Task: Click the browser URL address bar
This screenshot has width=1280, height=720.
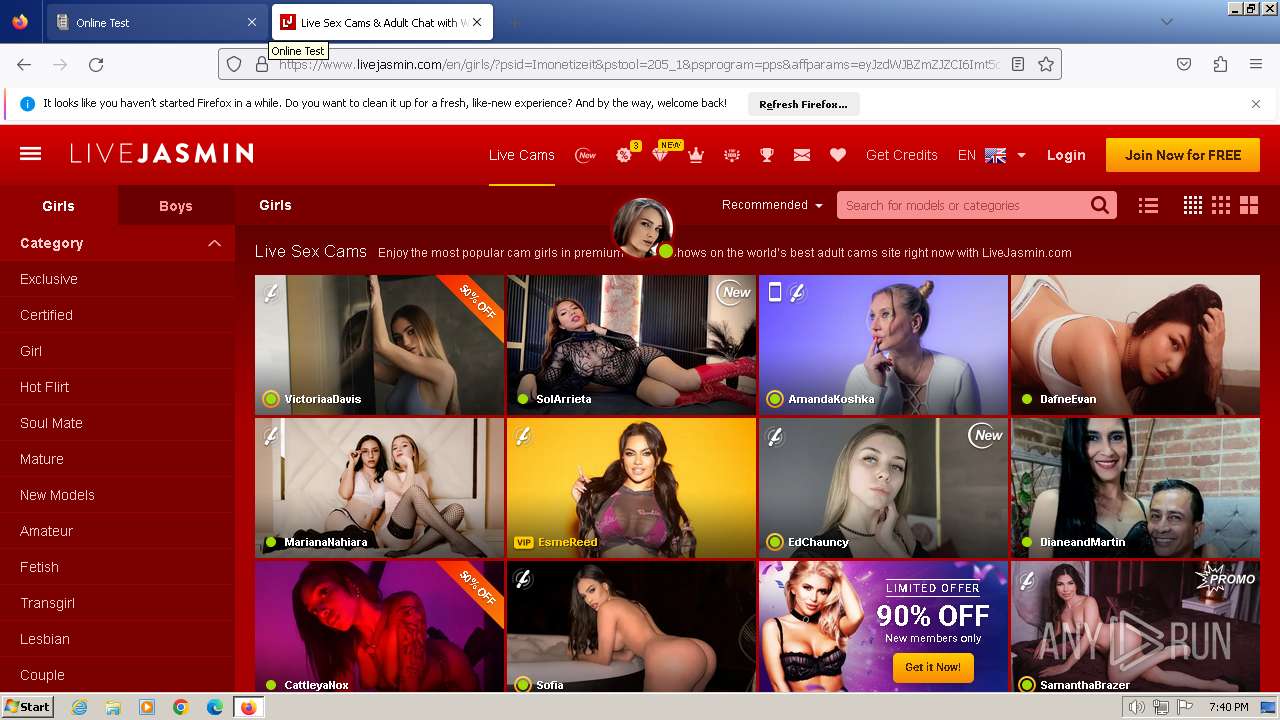Action: coord(638,64)
